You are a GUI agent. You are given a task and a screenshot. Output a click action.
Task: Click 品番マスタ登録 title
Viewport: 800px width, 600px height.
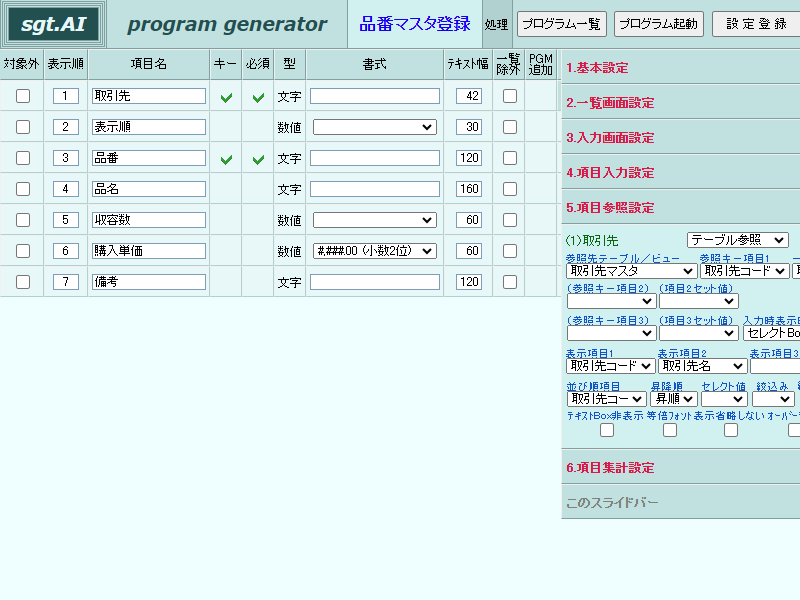415,24
